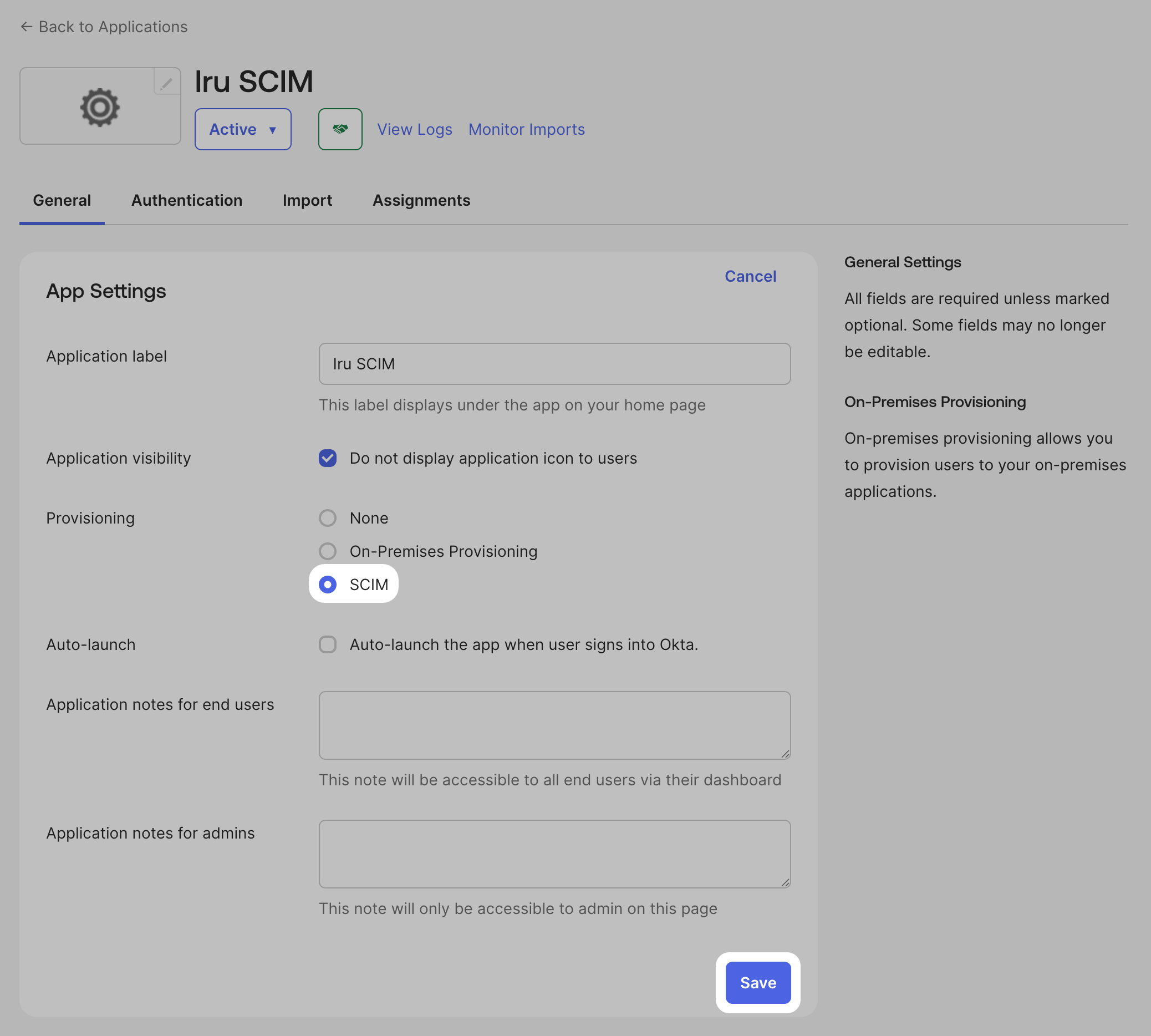
Task: Click the On-Premises Provisioning sidebar heading
Action: (x=935, y=402)
